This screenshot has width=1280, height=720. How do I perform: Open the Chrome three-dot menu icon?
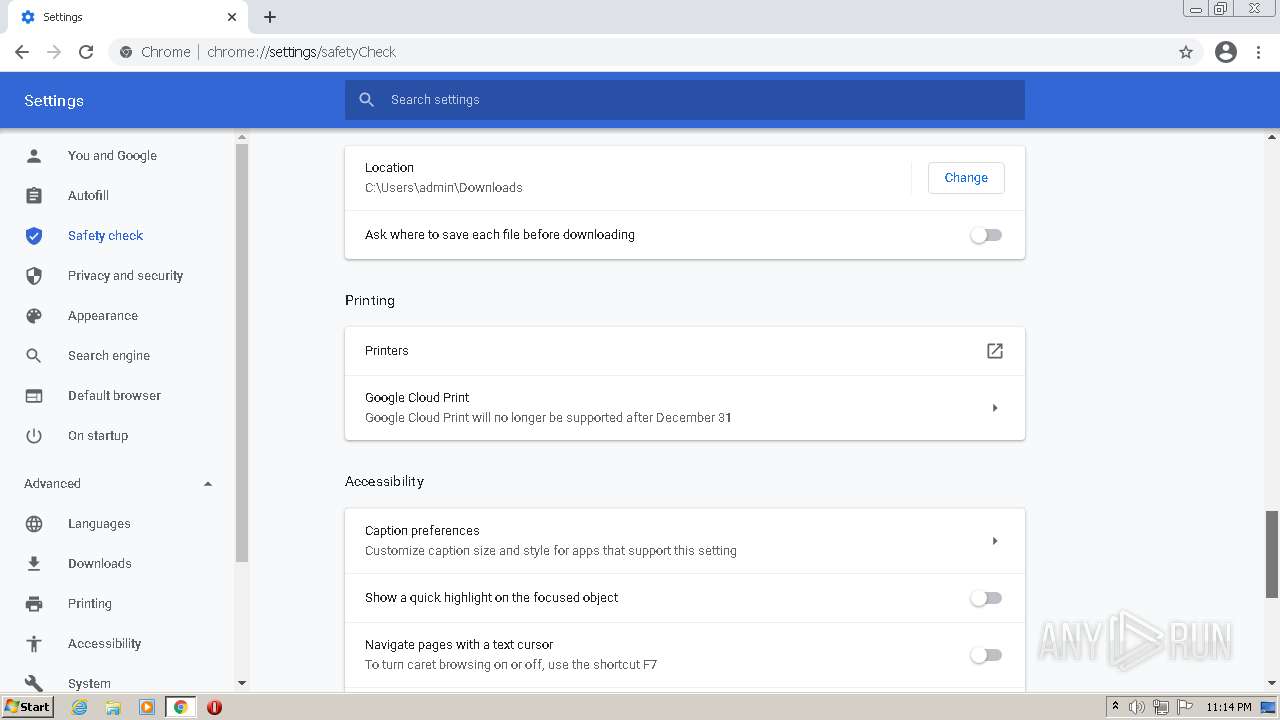tap(1259, 52)
